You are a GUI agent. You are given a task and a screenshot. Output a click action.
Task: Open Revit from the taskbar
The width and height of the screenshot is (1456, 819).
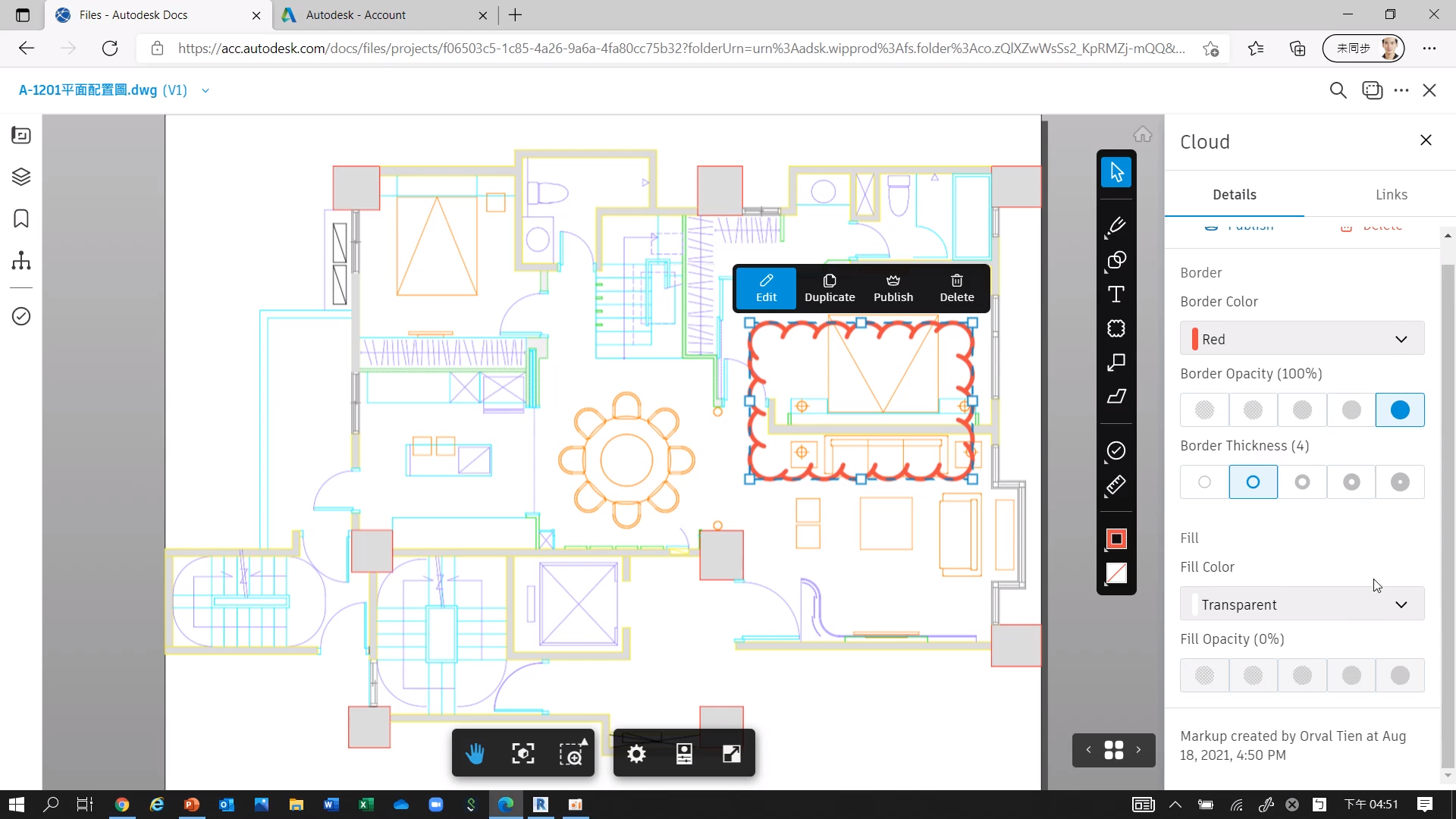541,805
